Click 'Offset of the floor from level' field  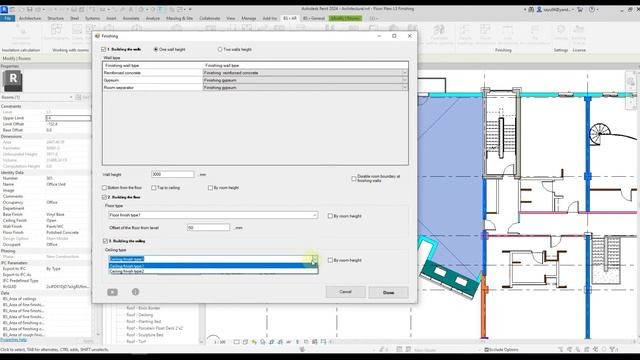[209, 228]
